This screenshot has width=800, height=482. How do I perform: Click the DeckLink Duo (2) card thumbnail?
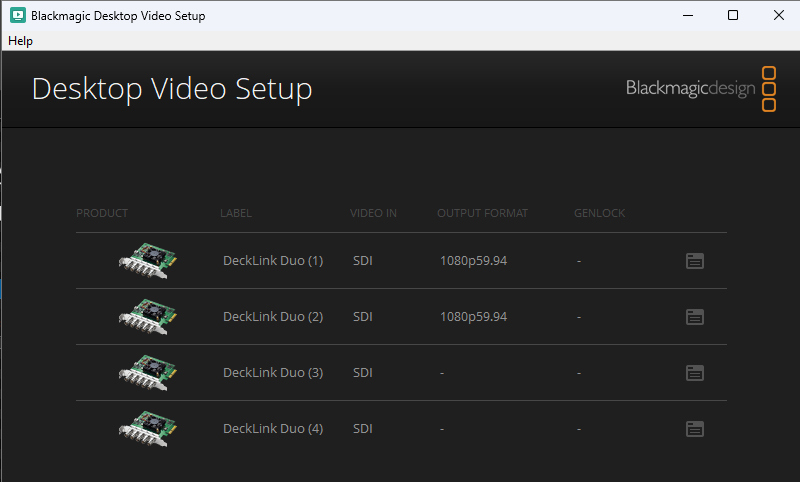(x=147, y=317)
